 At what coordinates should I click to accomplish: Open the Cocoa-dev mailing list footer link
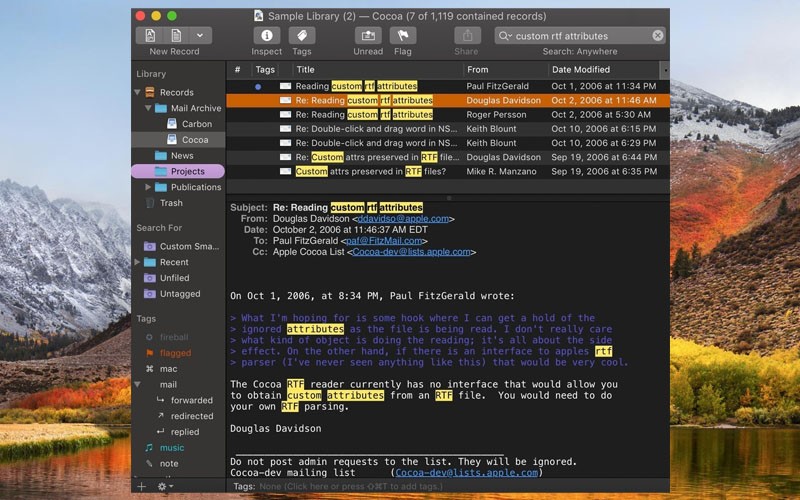click(466, 473)
